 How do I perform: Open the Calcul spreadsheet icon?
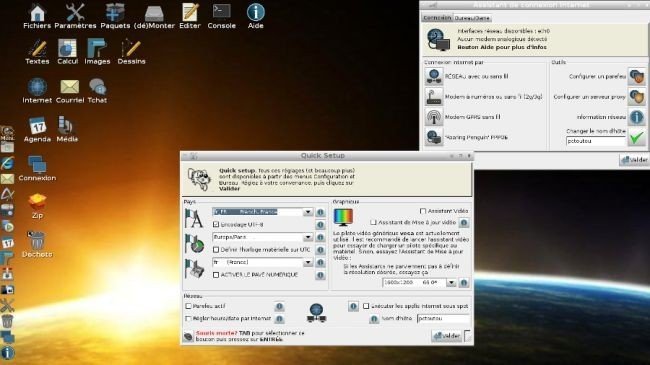tap(67, 51)
